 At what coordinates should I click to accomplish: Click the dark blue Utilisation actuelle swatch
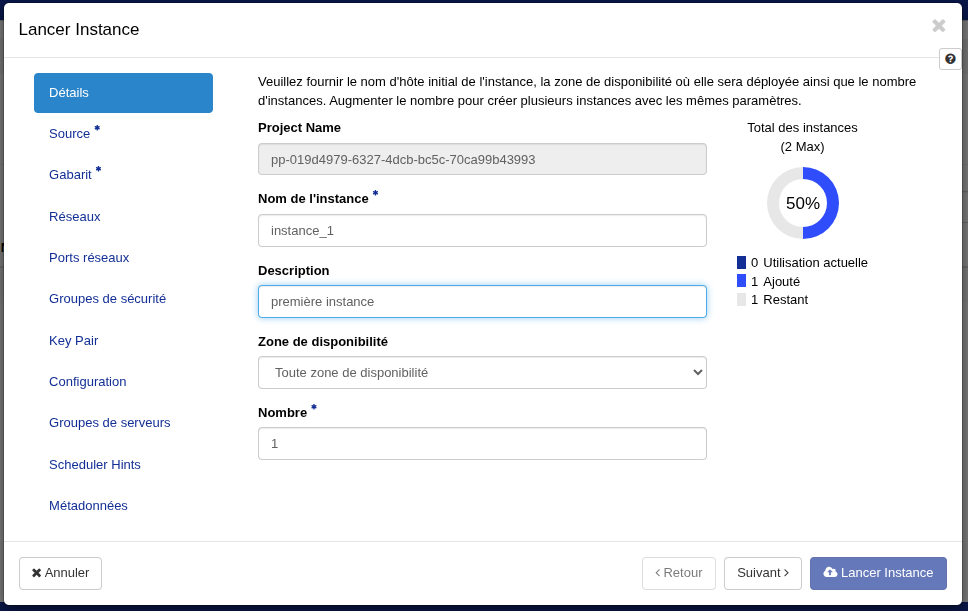click(741, 263)
